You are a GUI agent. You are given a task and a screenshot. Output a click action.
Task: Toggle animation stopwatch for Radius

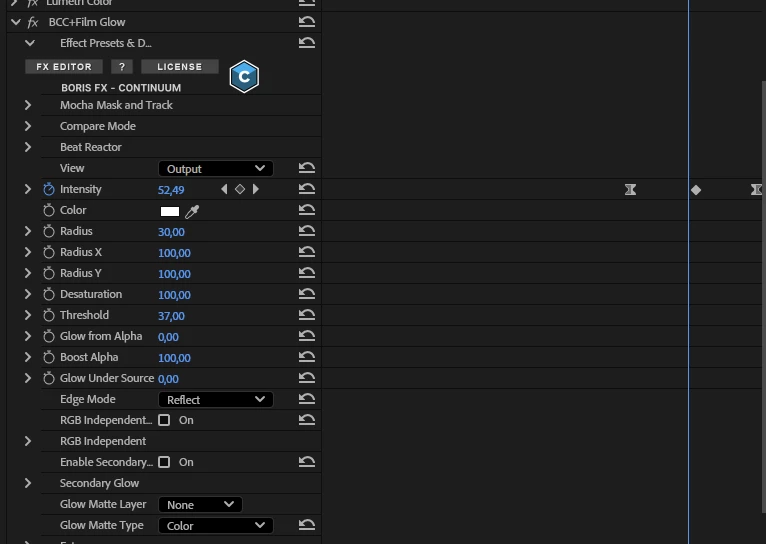49,231
